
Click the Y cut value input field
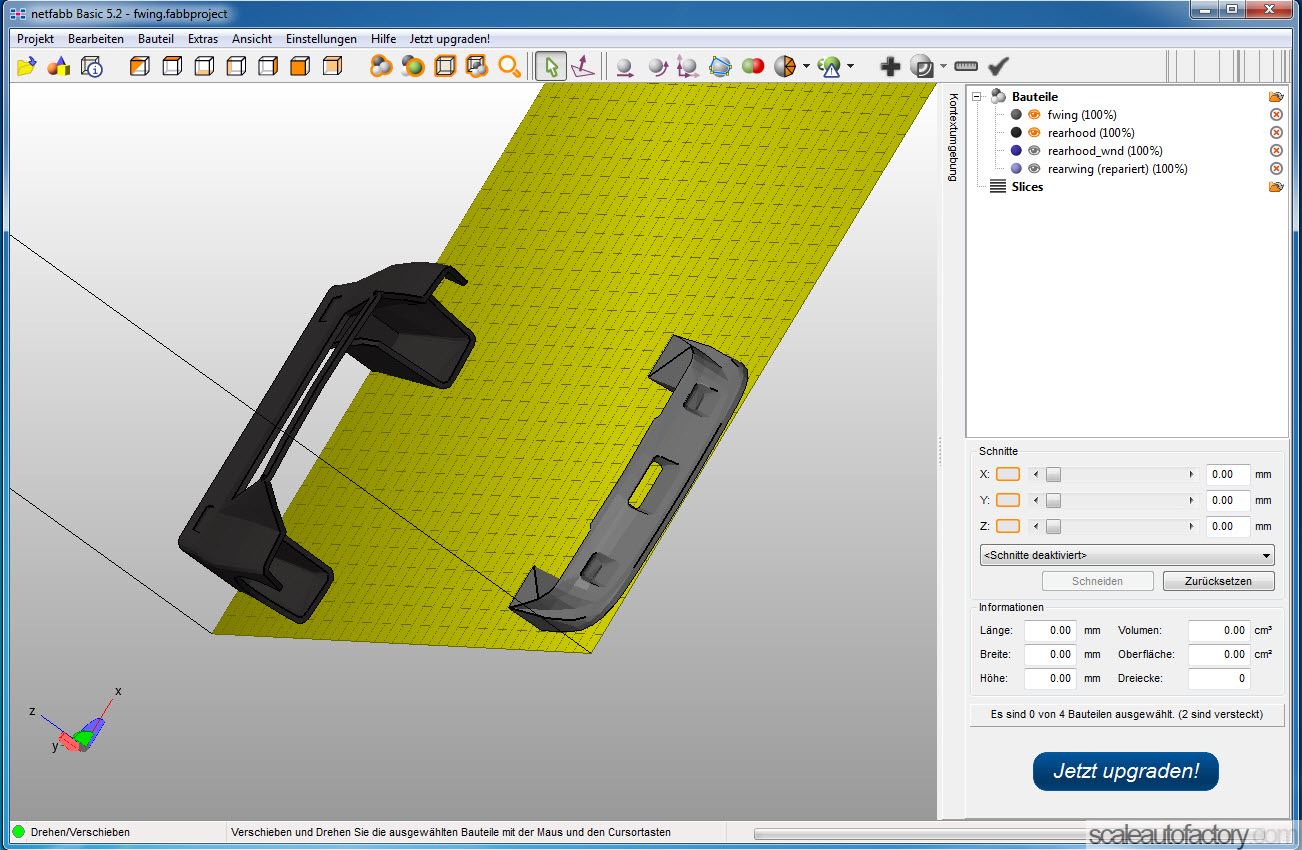click(1227, 500)
